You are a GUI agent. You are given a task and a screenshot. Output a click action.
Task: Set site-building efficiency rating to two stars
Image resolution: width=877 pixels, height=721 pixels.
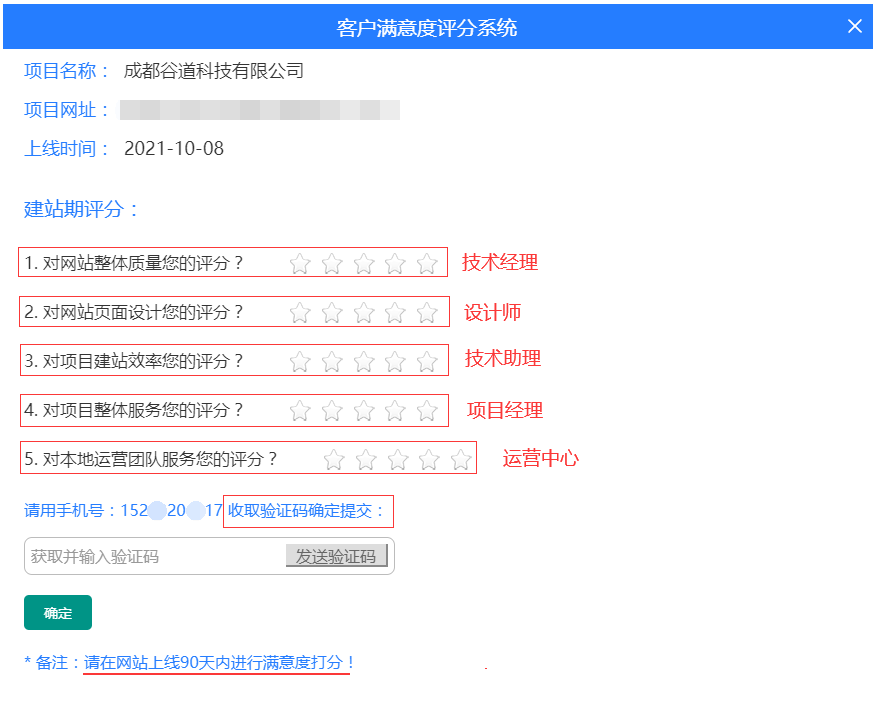pos(332,362)
